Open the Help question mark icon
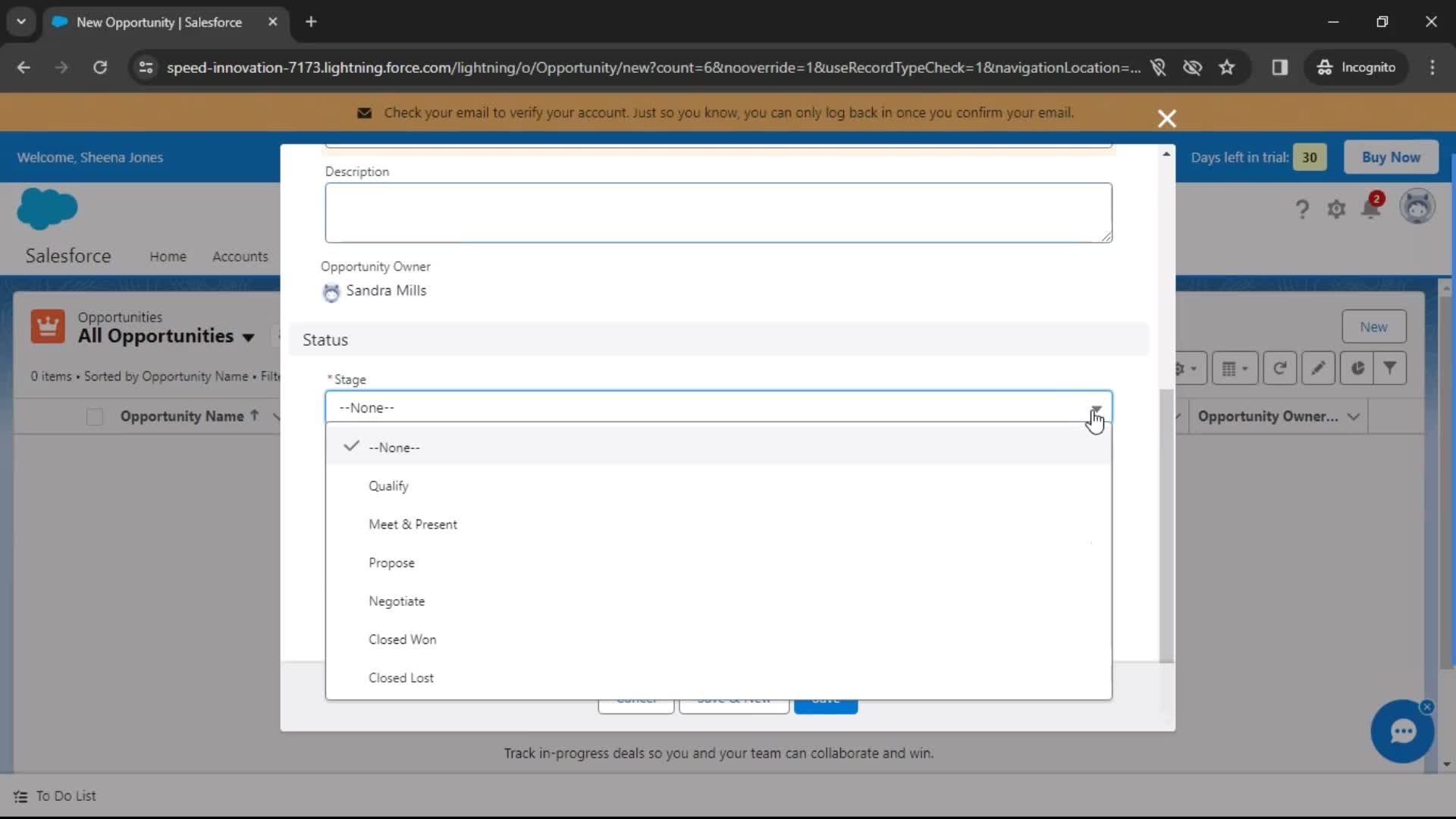 click(x=1302, y=209)
